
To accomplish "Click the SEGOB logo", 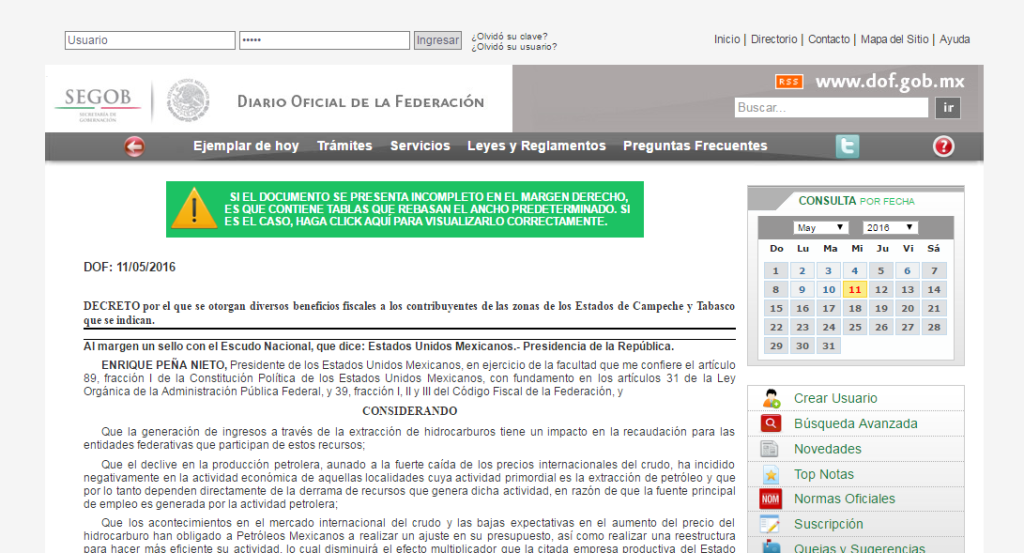I will pyautogui.click(x=98, y=101).
